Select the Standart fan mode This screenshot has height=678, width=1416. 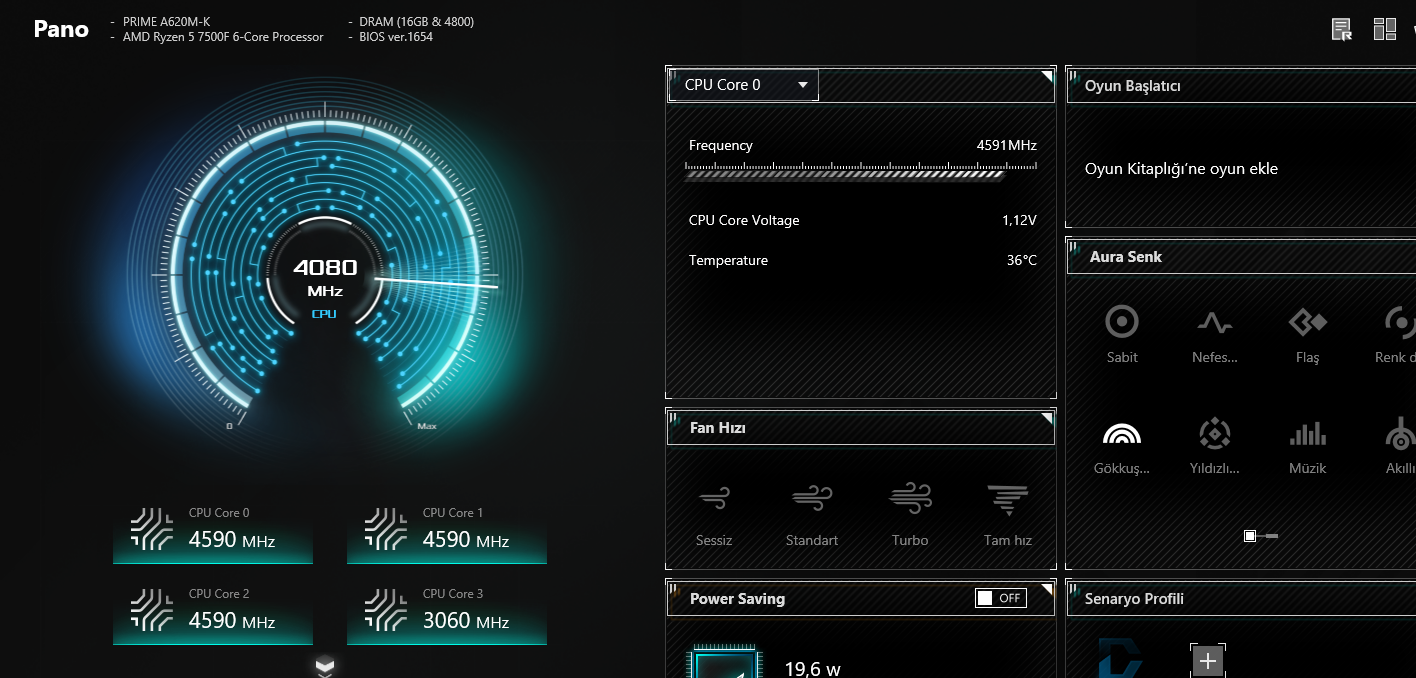812,515
